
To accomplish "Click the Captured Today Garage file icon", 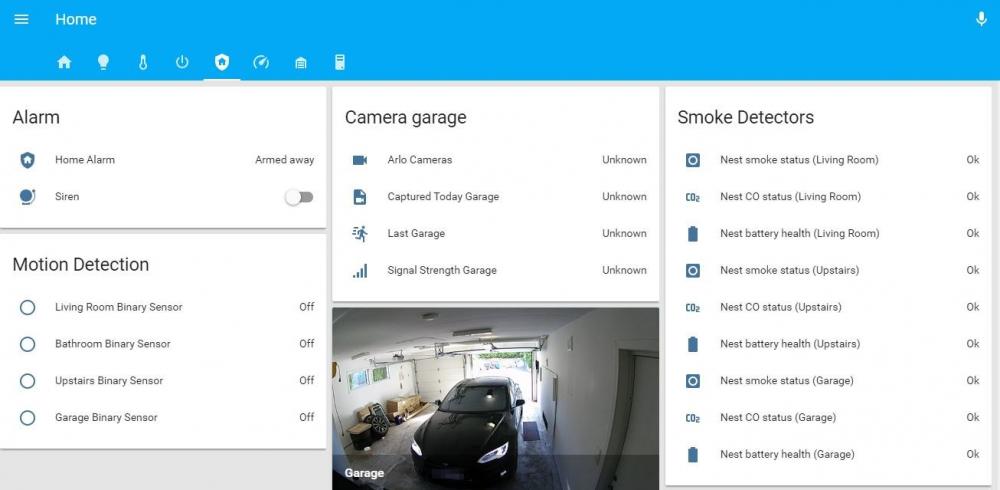I will point(360,197).
